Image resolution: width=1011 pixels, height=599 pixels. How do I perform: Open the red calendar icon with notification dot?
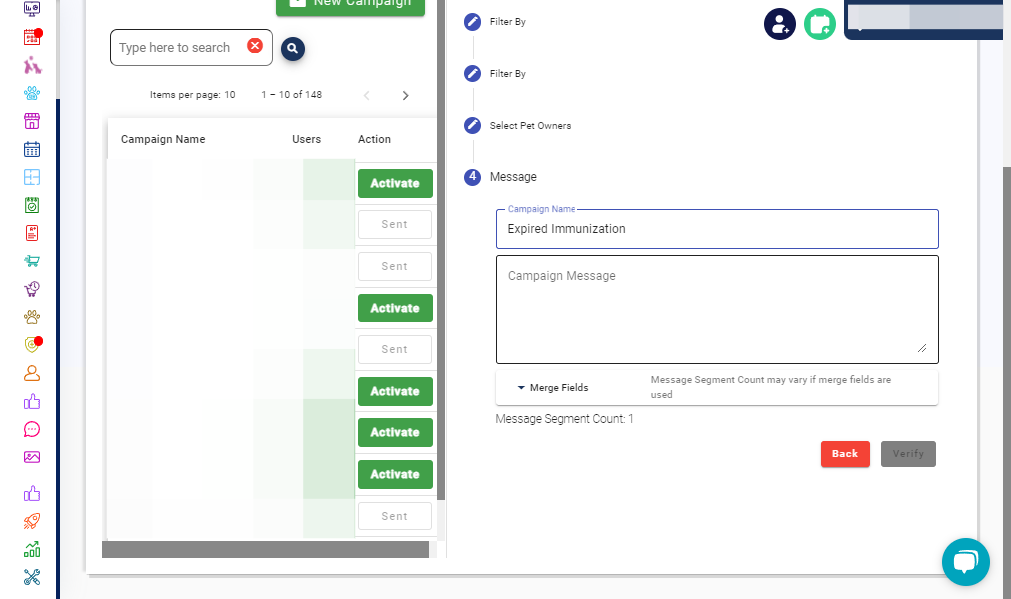pos(32,37)
